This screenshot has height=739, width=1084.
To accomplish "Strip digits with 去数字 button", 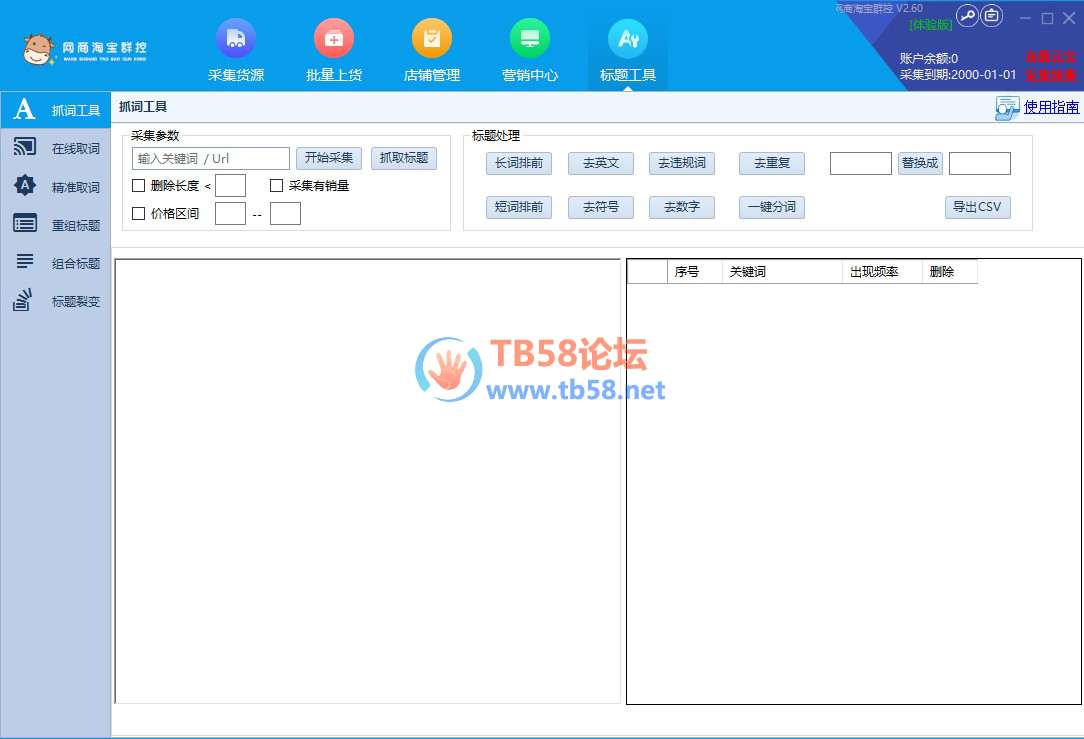I will coord(682,207).
